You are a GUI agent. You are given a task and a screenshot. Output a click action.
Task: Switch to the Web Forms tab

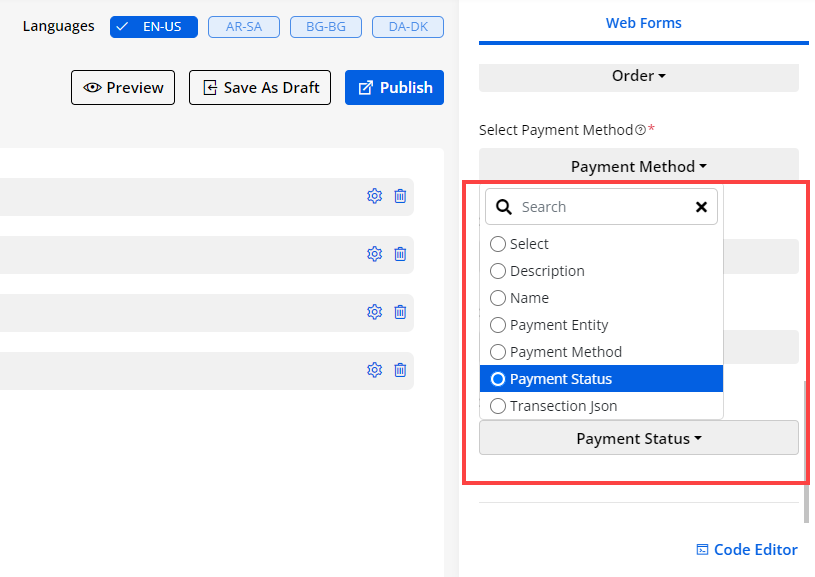click(643, 23)
